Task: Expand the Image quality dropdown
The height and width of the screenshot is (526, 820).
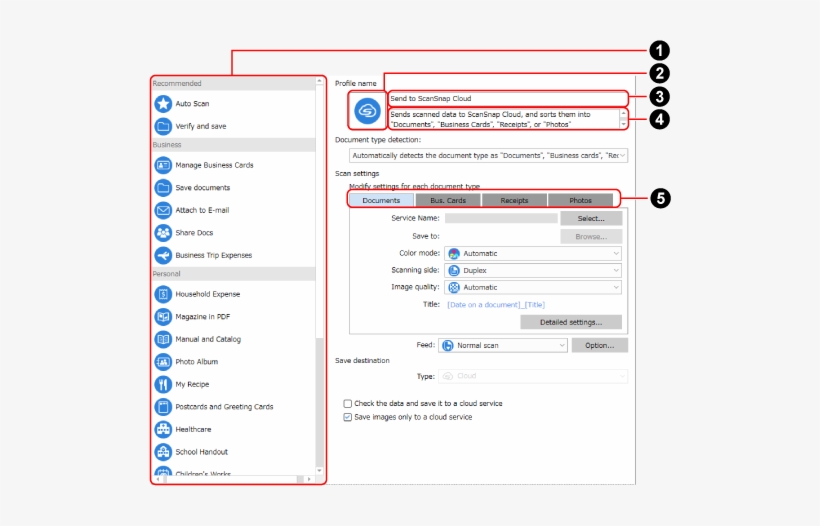Action: pos(533,287)
